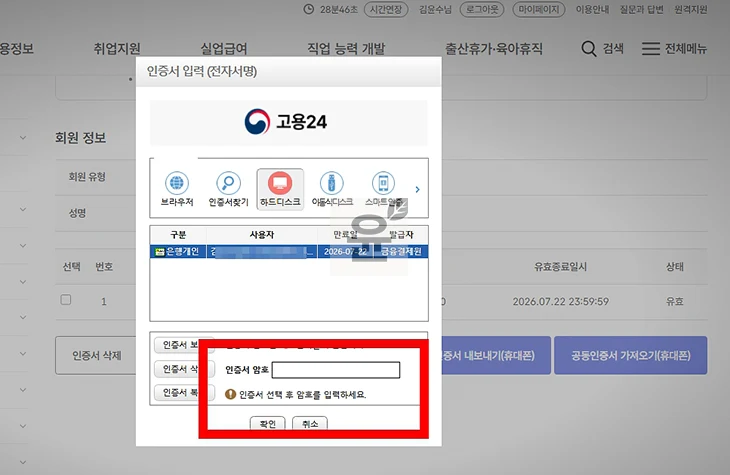
Task: Cancel with the 취소 button
Action: point(310,424)
